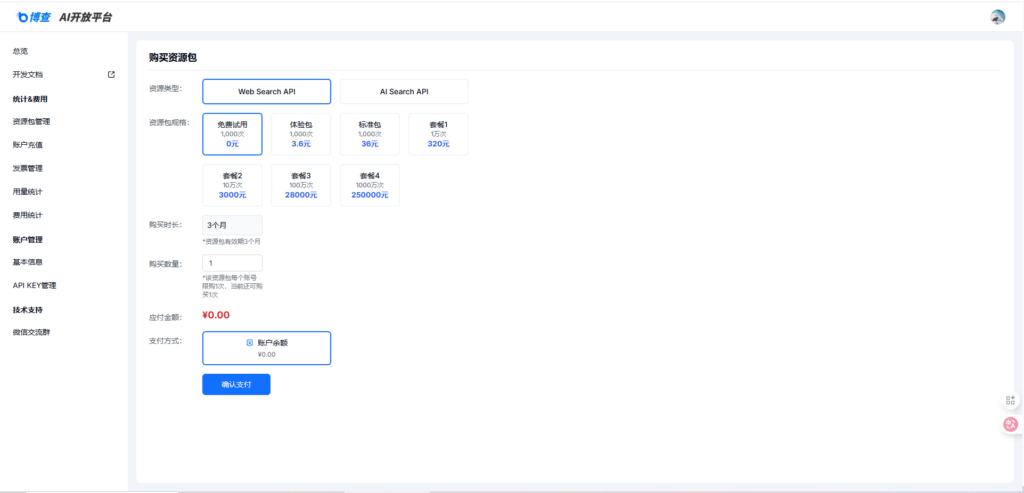Select AI Search API resource type

pyautogui.click(x=403, y=92)
